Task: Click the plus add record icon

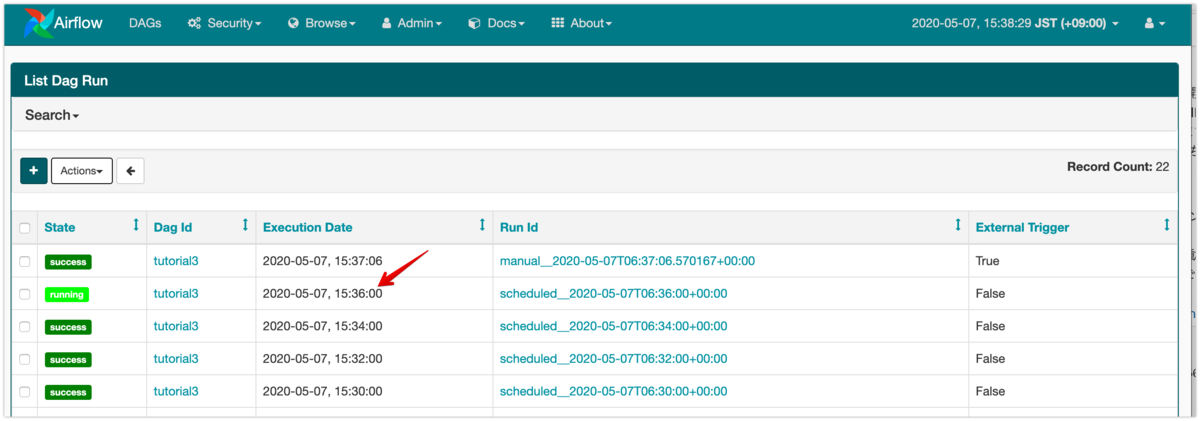Action: [33, 171]
